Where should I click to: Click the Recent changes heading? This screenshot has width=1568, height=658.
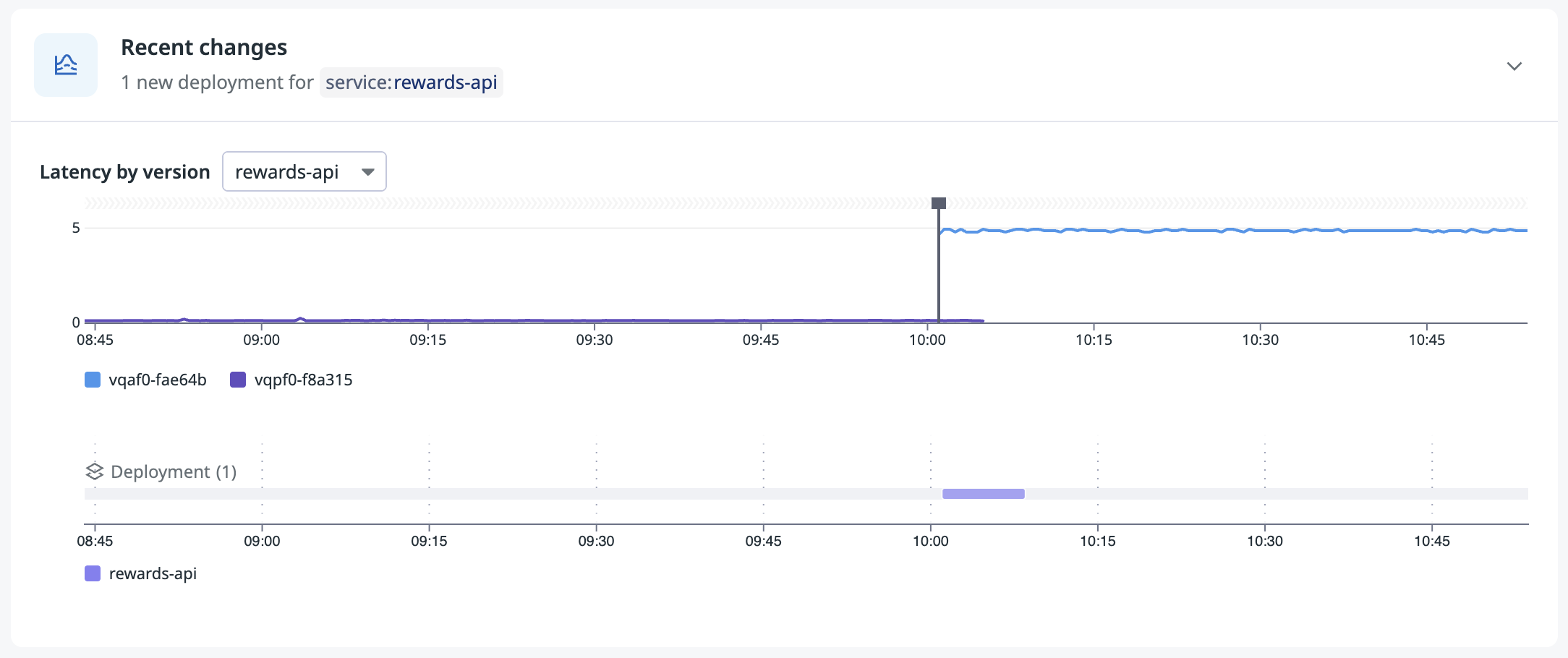click(x=204, y=48)
